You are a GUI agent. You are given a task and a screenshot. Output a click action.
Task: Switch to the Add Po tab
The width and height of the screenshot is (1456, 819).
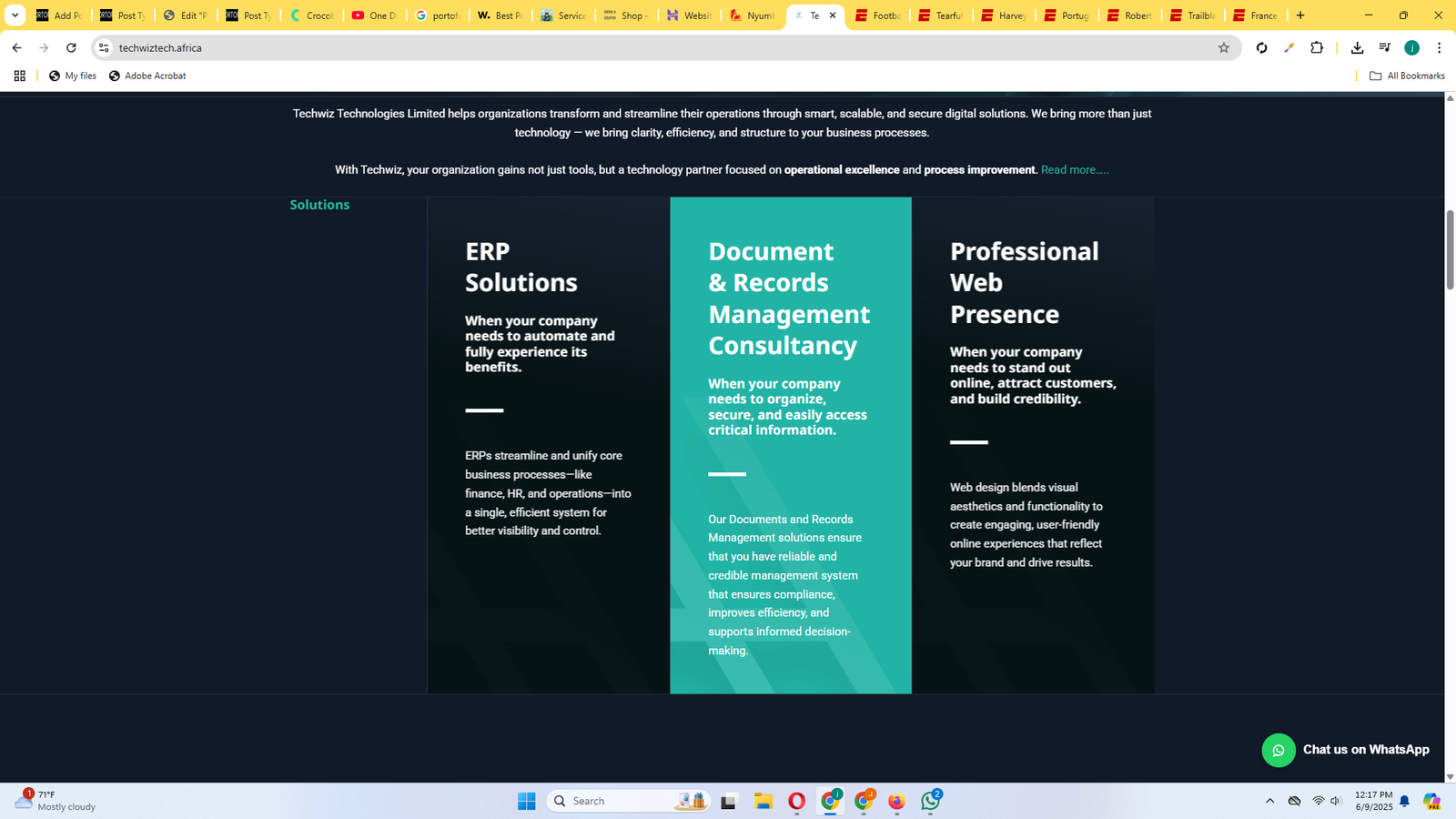pyautogui.click(x=59, y=15)
